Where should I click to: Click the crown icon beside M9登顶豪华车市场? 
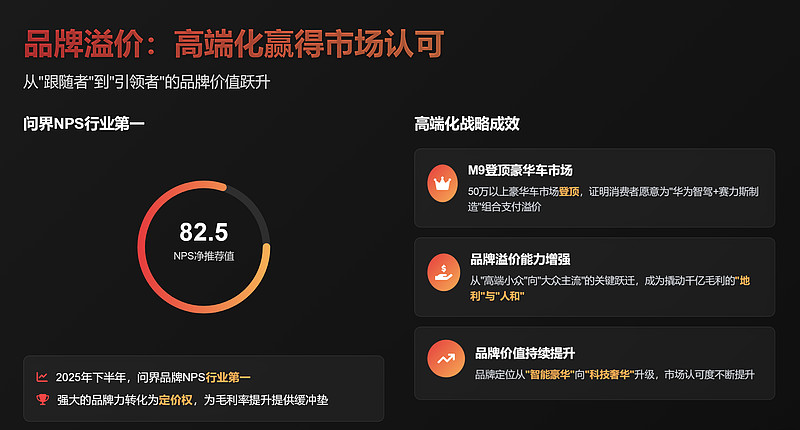[442, 183]
